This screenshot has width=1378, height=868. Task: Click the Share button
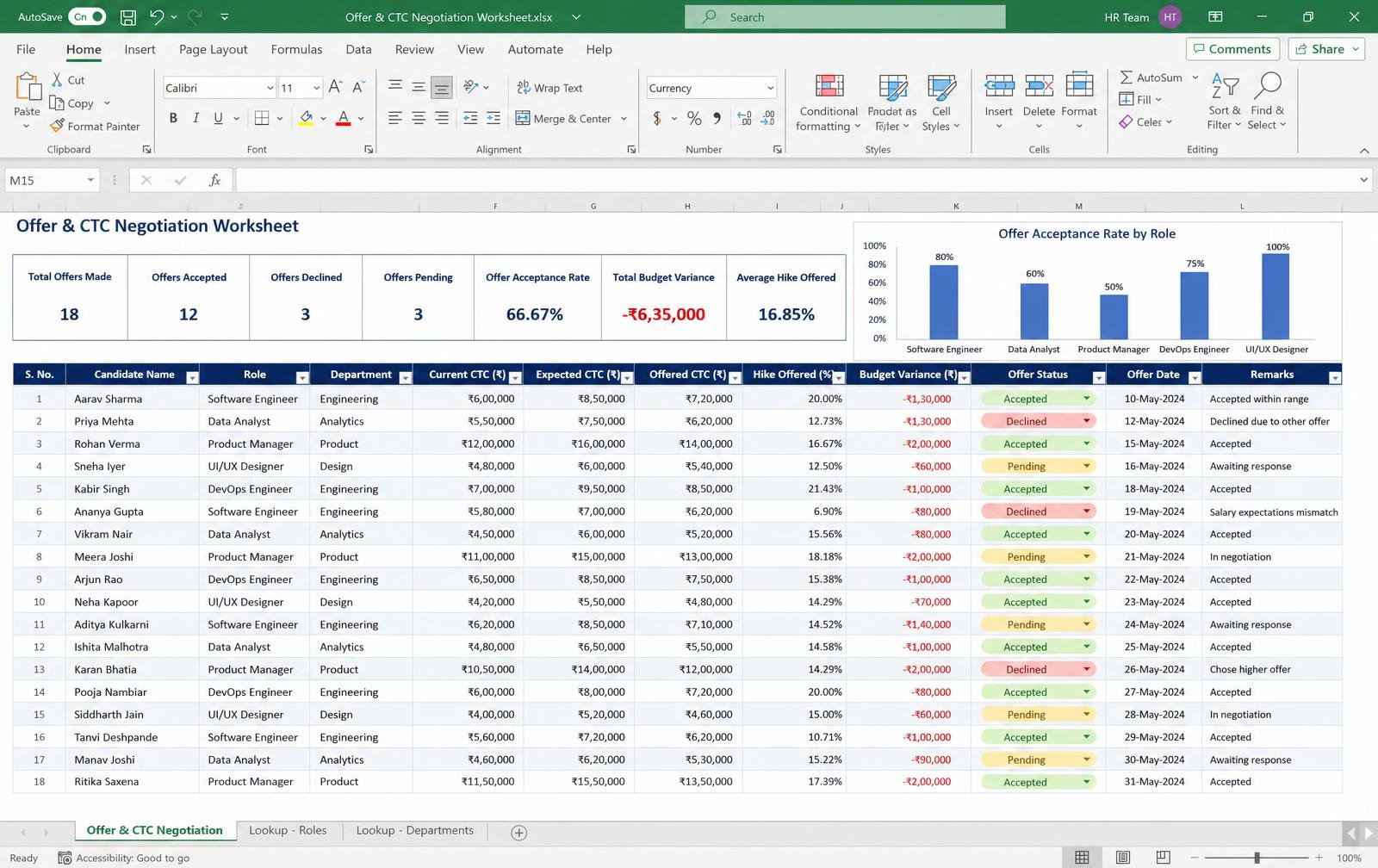[1326, 49]
